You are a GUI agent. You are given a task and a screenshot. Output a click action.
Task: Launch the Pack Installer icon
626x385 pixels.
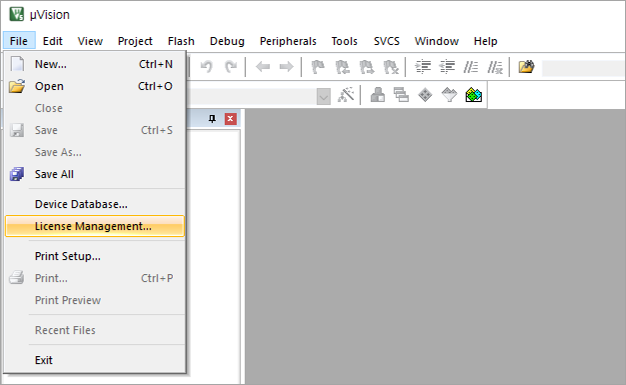pyautogui.click(x=473, y=95)
